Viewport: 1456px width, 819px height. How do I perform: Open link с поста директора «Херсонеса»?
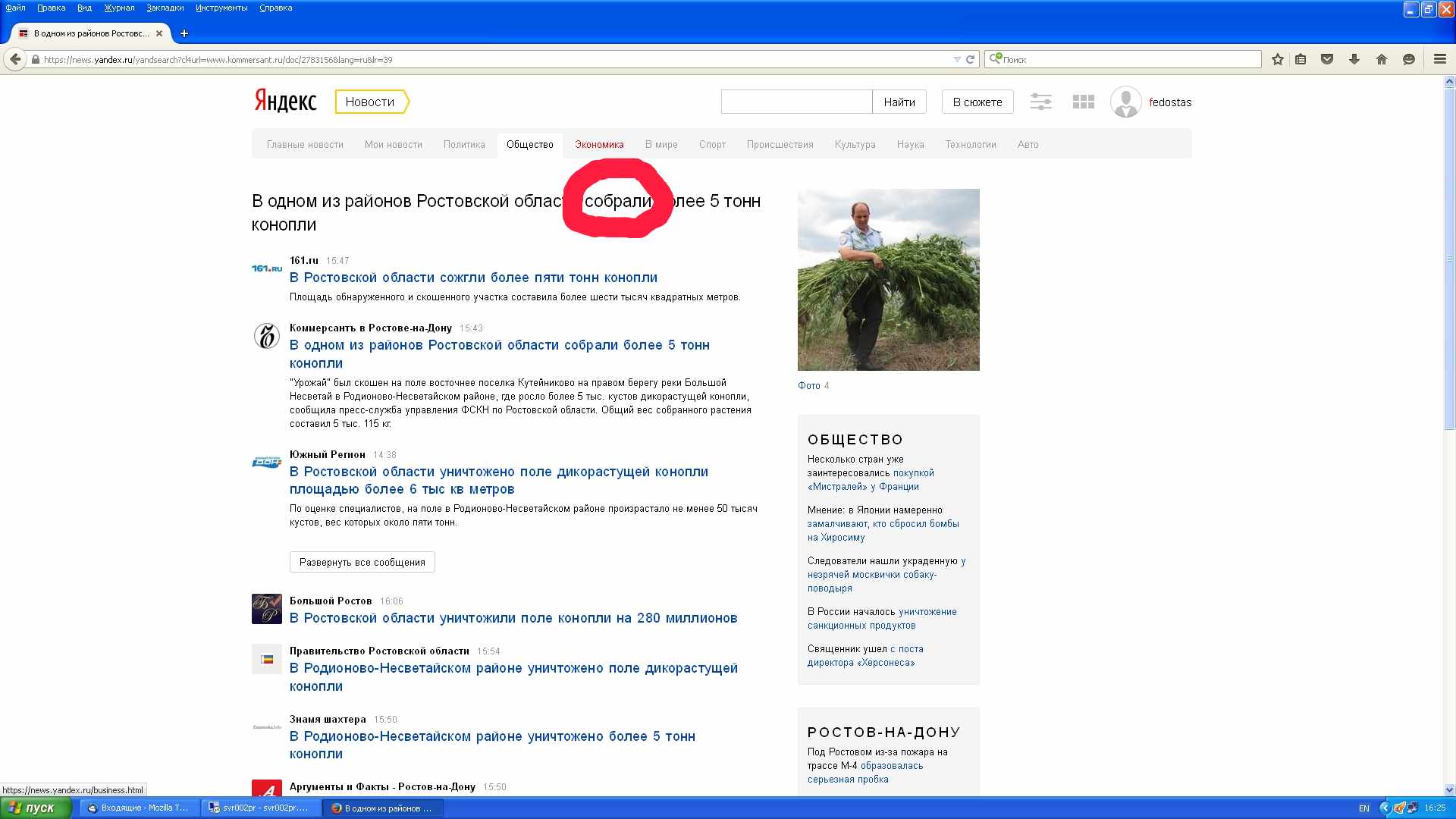(865, 656)
